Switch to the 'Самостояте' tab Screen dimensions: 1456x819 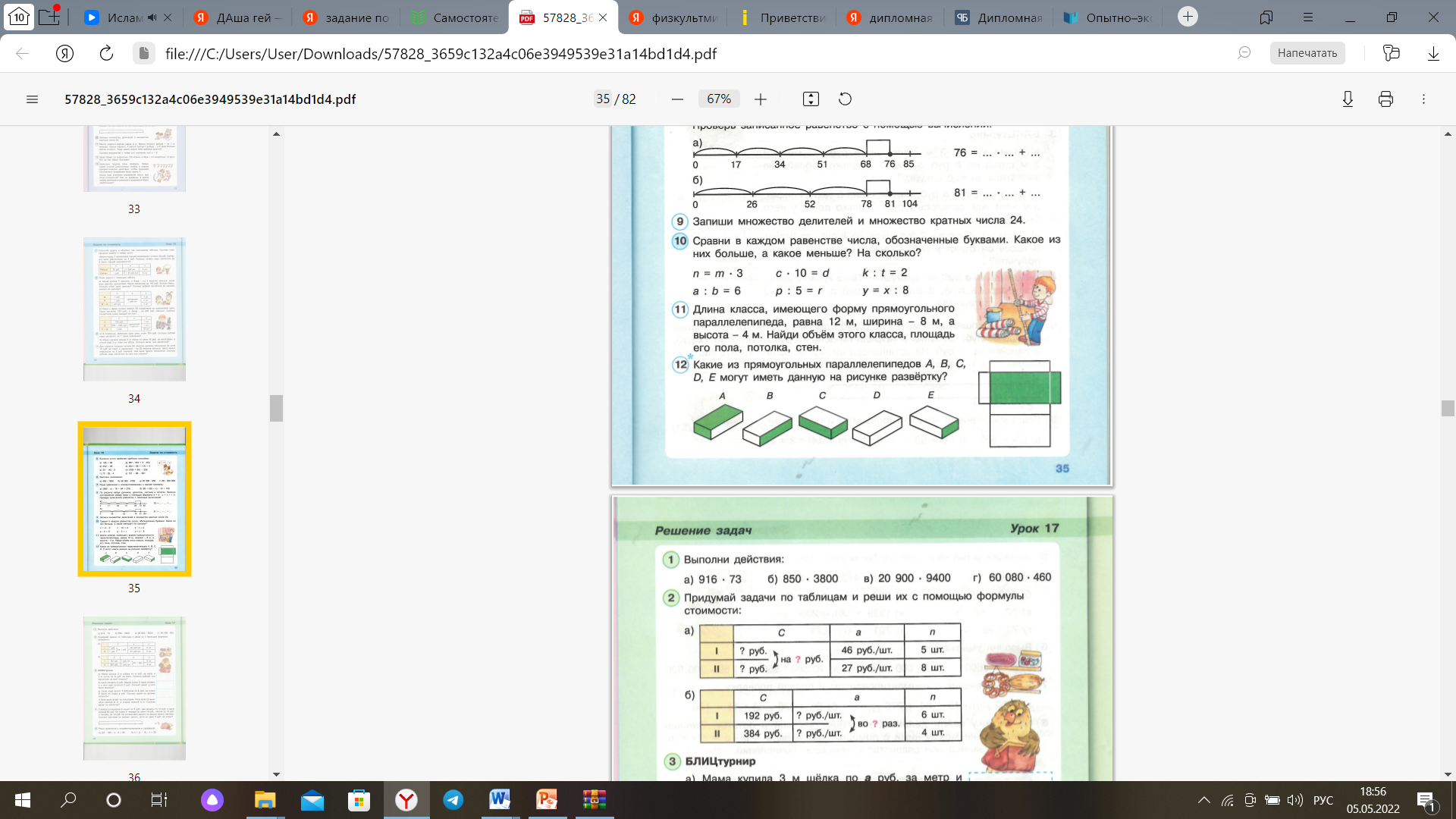point(454,17)
